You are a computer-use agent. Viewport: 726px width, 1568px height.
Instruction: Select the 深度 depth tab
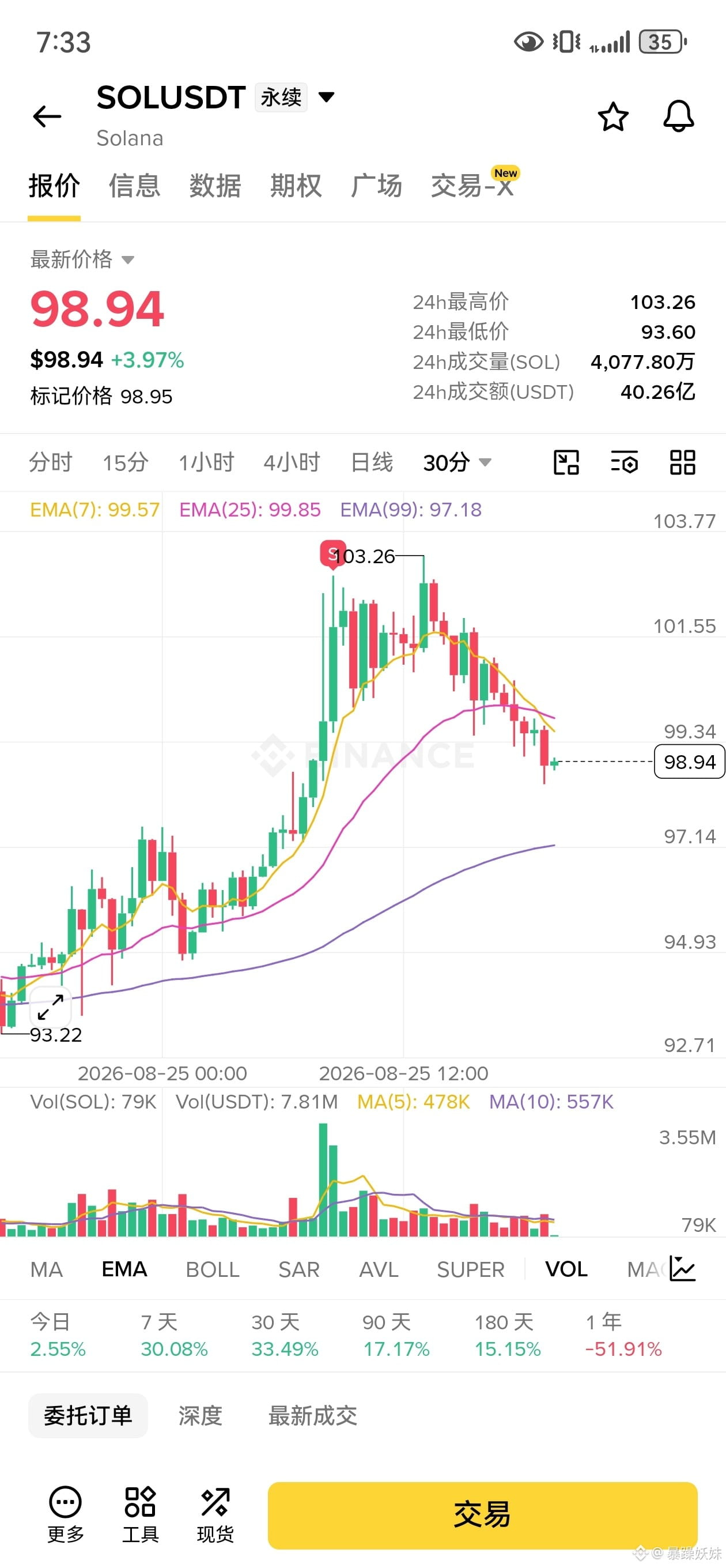click(x=200, y=1415)
